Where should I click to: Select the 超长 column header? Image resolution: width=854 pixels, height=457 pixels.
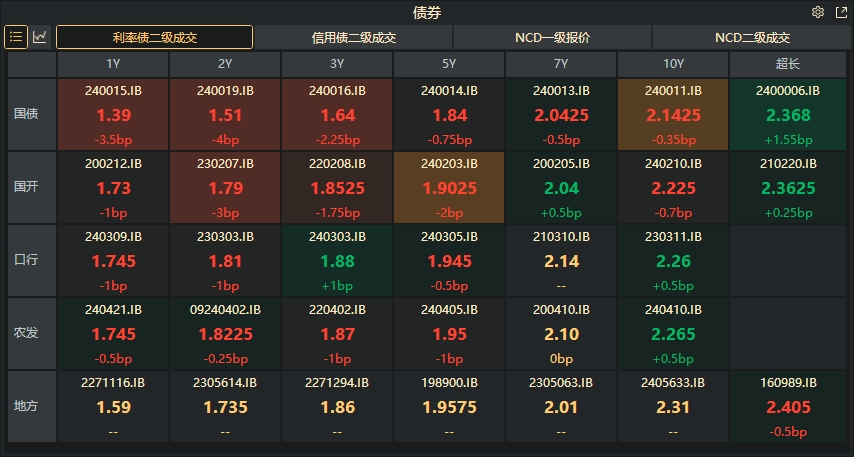(x=787, y=64)
